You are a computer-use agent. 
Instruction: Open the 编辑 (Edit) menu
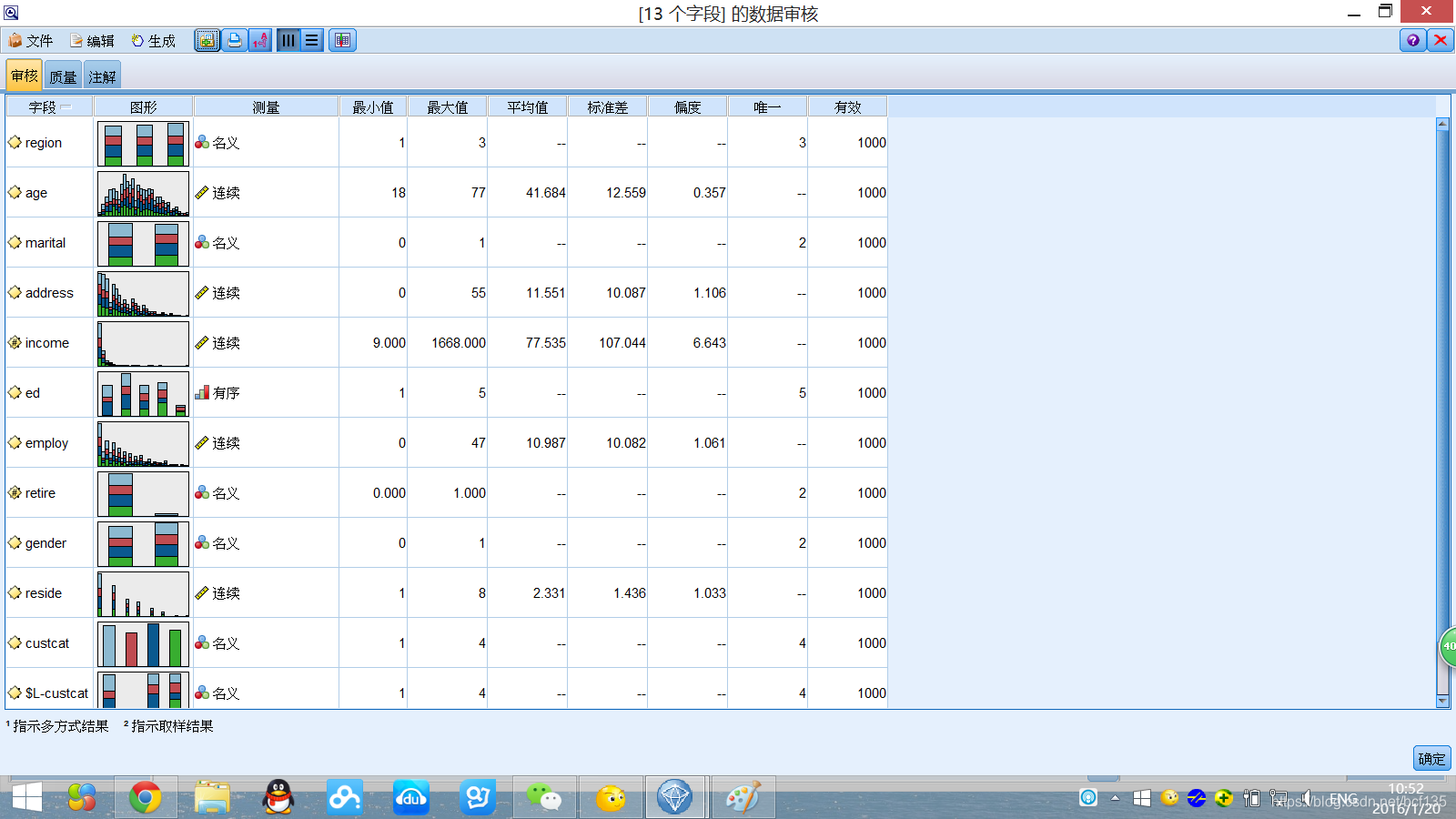pyautogui.click(x=93, y=41)
